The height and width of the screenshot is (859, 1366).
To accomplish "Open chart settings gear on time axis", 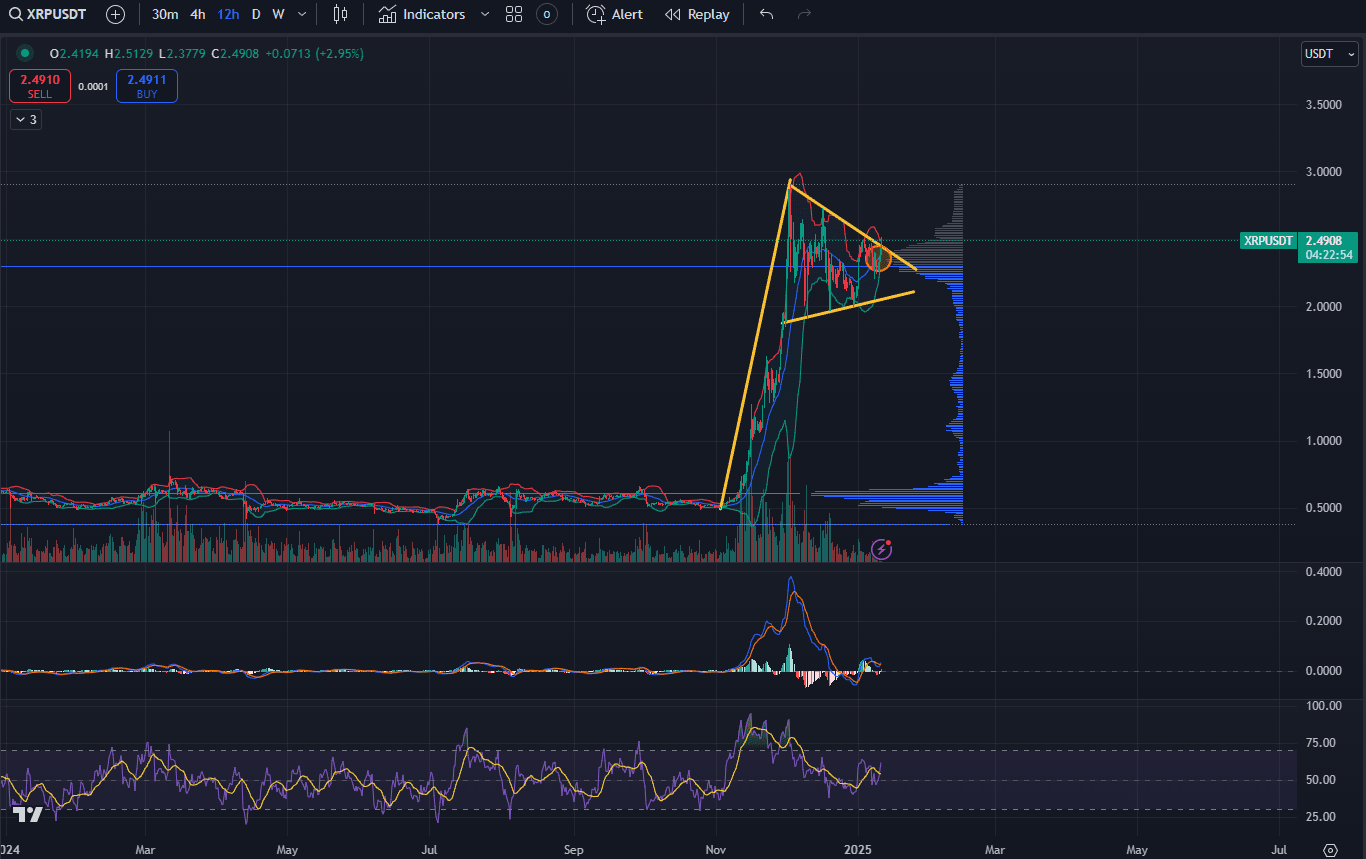I will tap(1330, 850).
